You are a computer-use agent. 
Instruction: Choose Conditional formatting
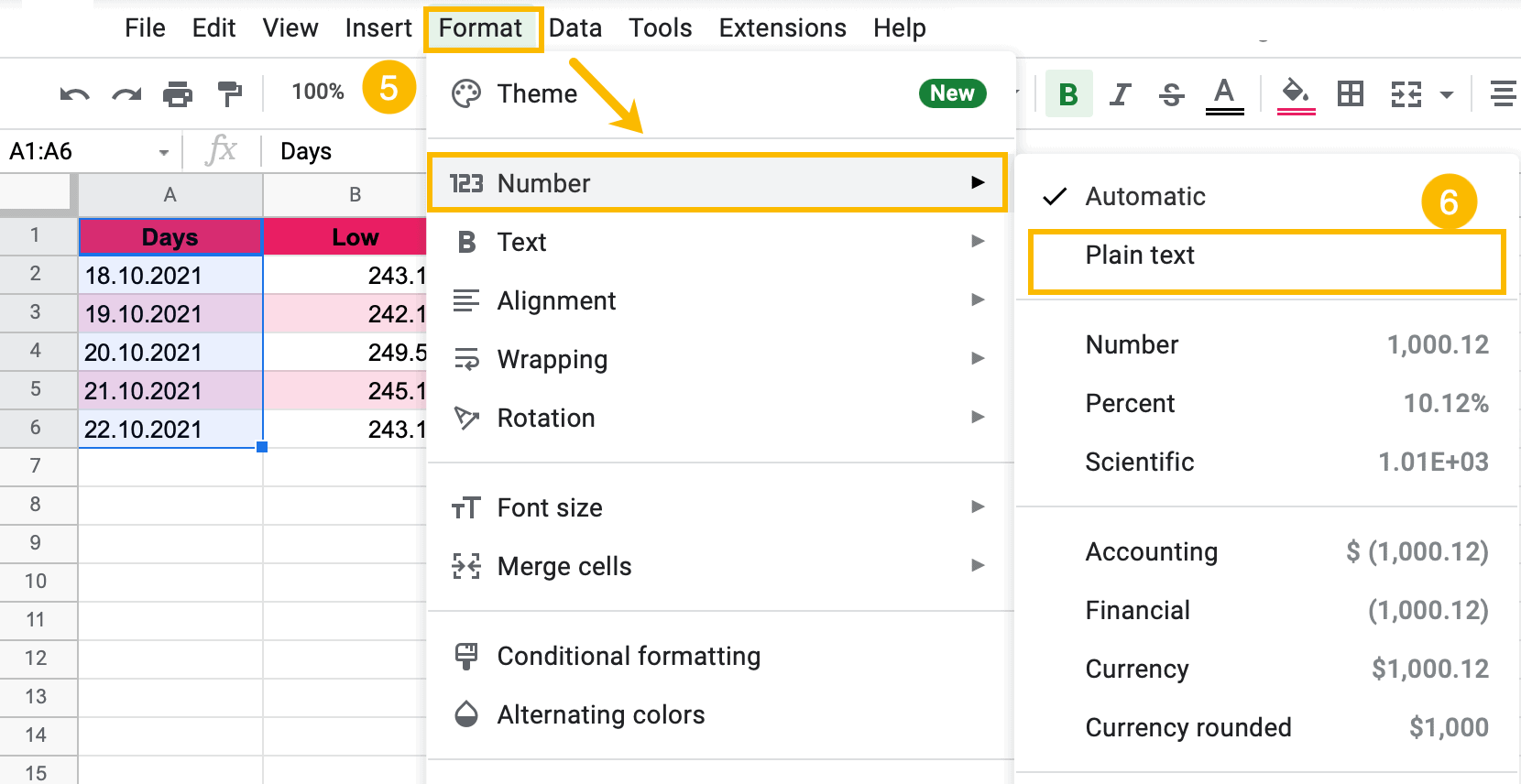720,656
